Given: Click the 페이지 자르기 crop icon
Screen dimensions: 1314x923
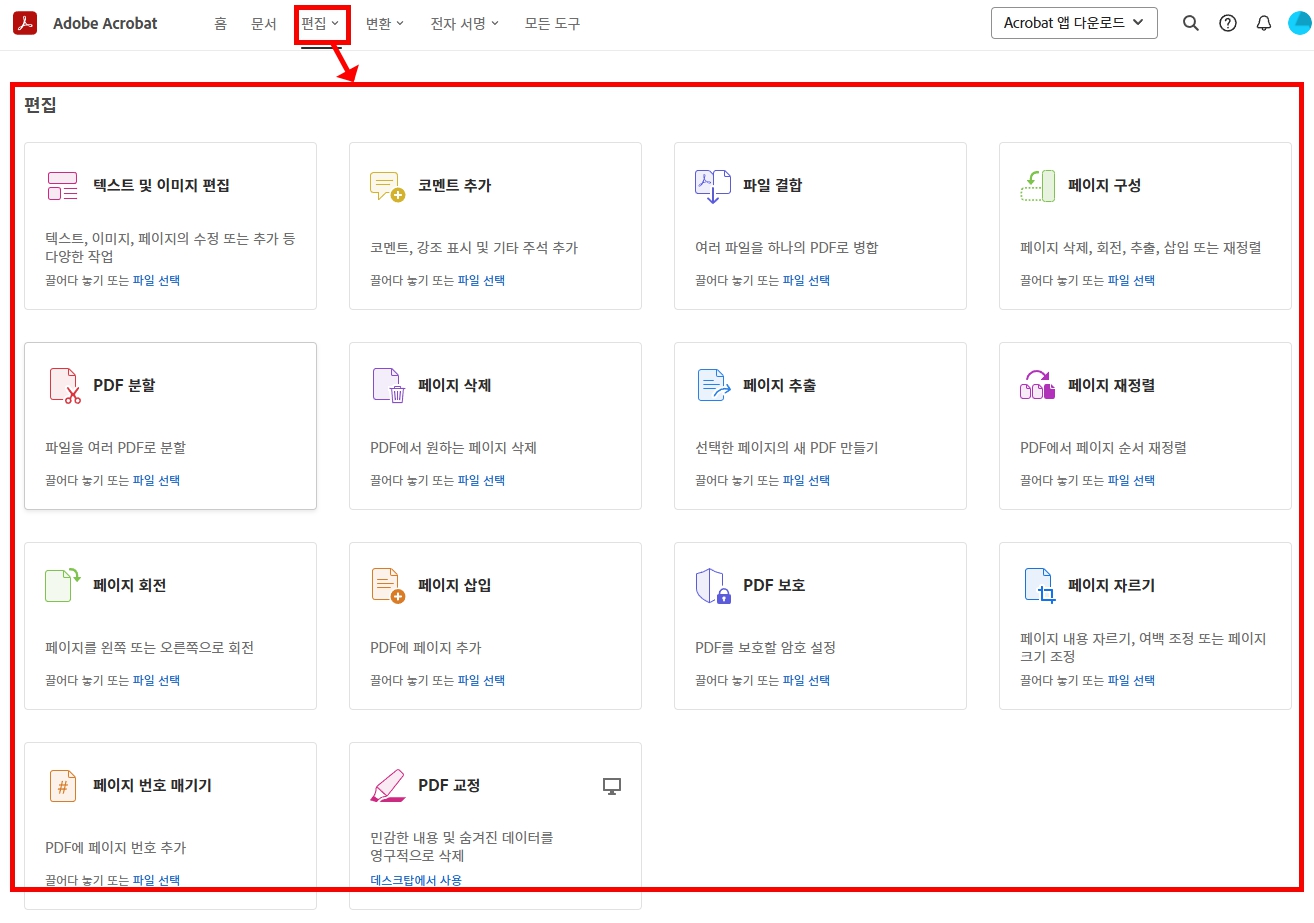Looking at the screenshot, I should tap(1040, 586).
